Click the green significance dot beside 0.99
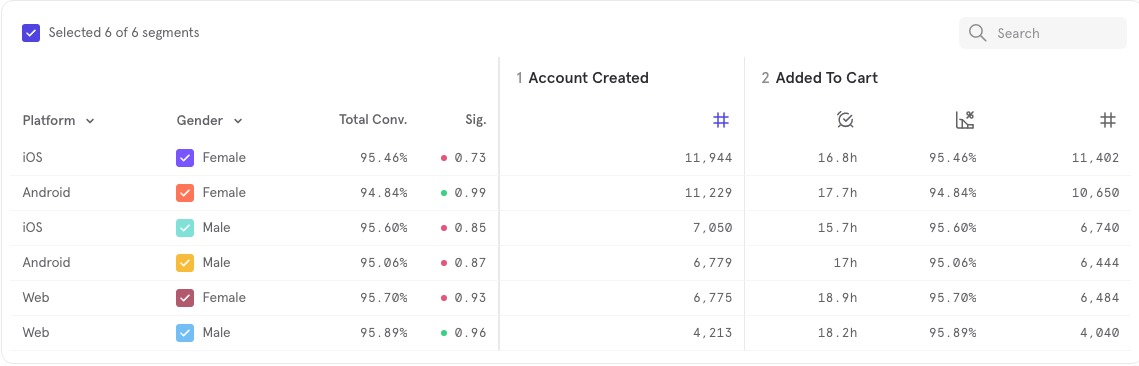The image size is (1139, 366). (x=444, y=192)
